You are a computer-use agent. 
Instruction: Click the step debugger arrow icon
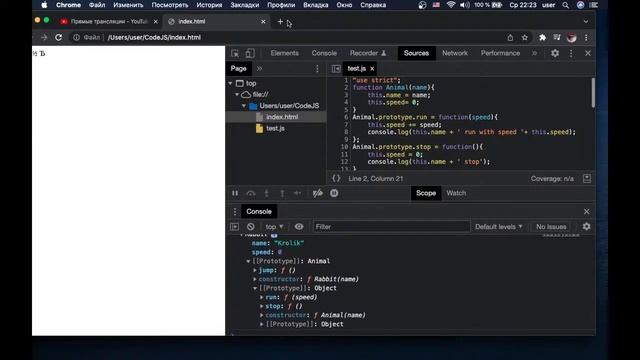click(298, 193)
